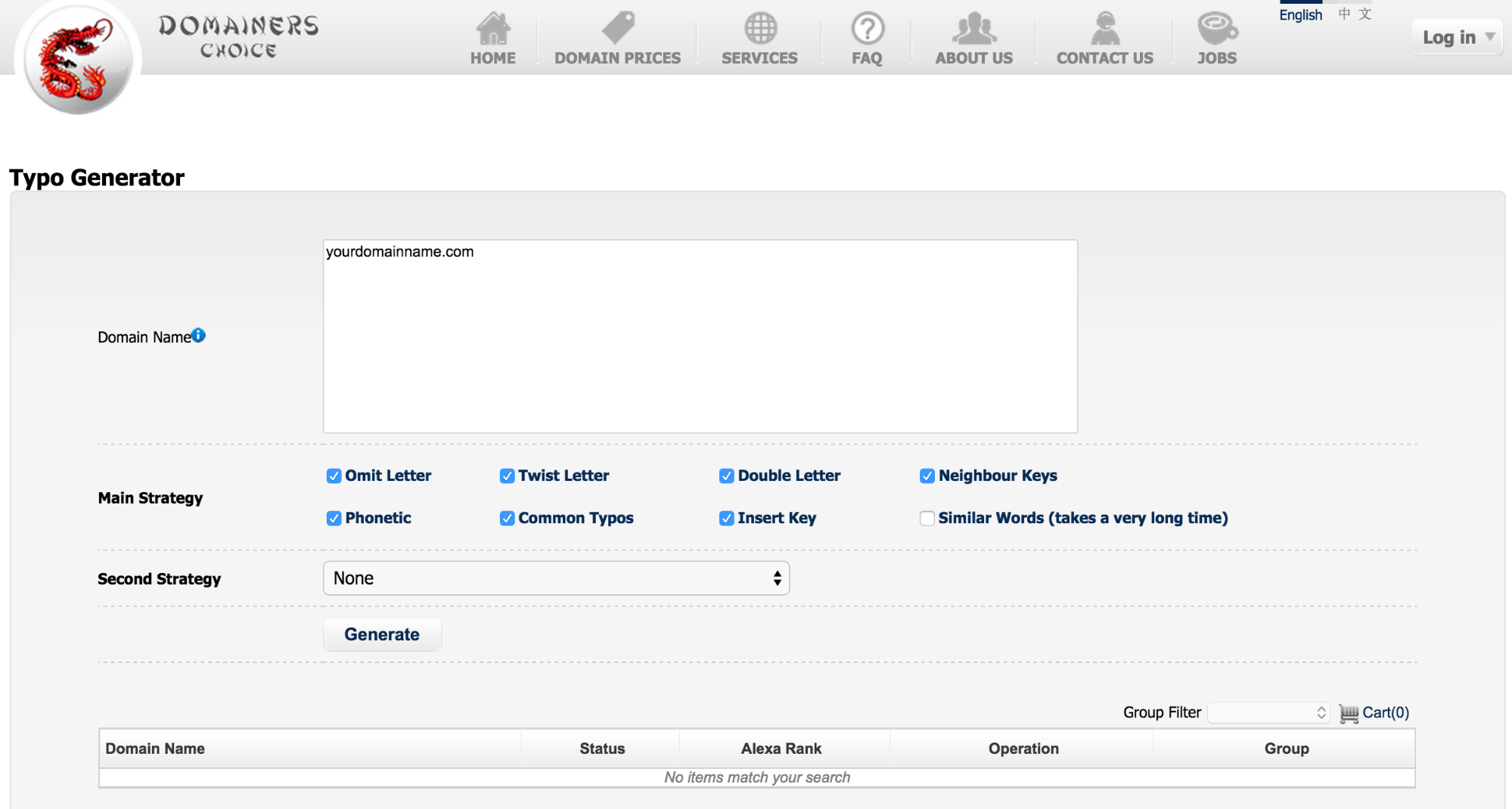The width and height of the screenshot is (1512, 809).
Task: Expand the Group Filter dropdown
Action: pyautogui.click(x=1268, y=712)
